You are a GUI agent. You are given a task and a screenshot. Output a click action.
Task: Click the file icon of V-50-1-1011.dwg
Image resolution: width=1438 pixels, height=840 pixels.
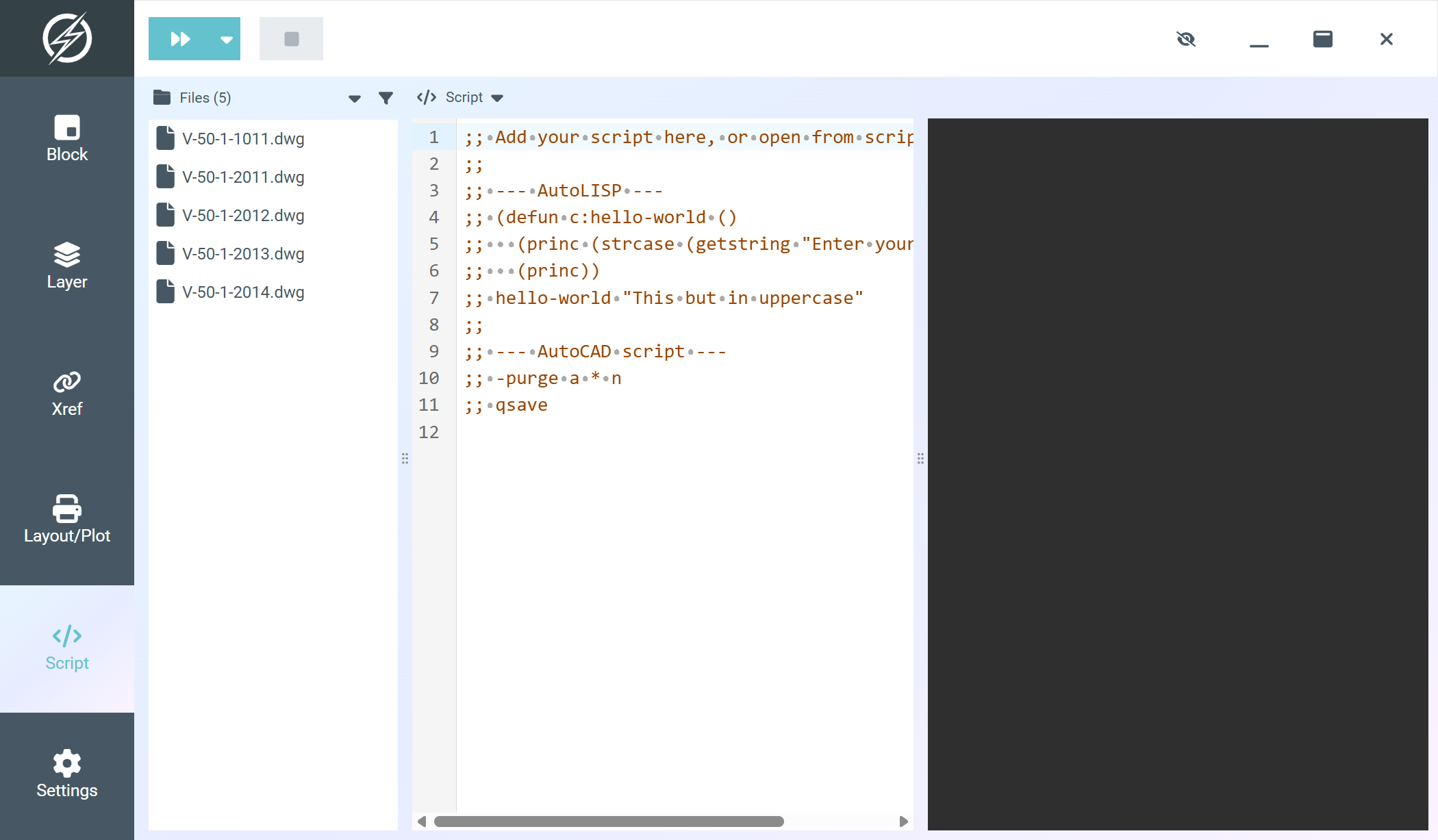point(165,138)
